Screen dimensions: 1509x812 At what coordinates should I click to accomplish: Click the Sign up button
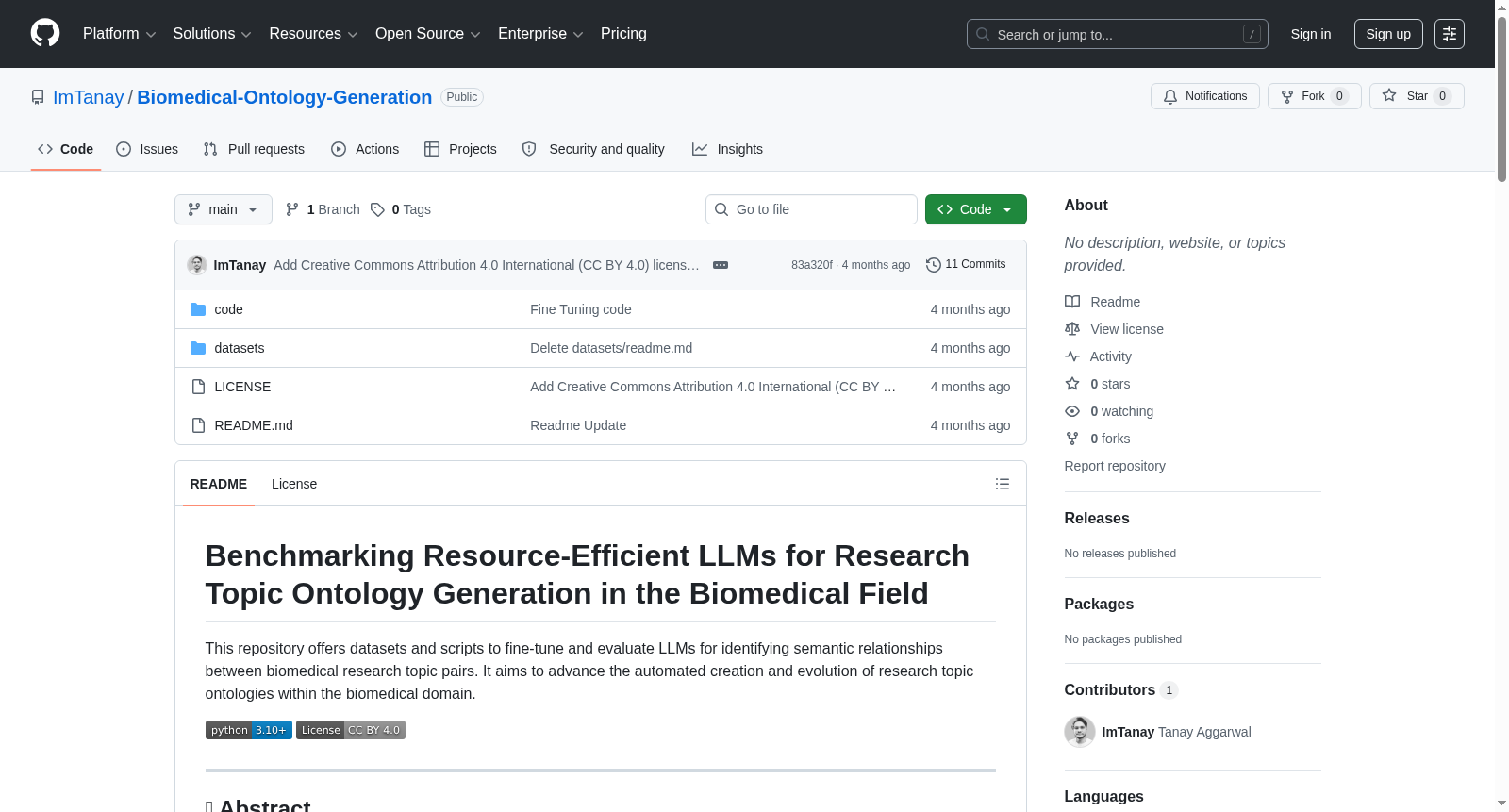coord(1388,34)
